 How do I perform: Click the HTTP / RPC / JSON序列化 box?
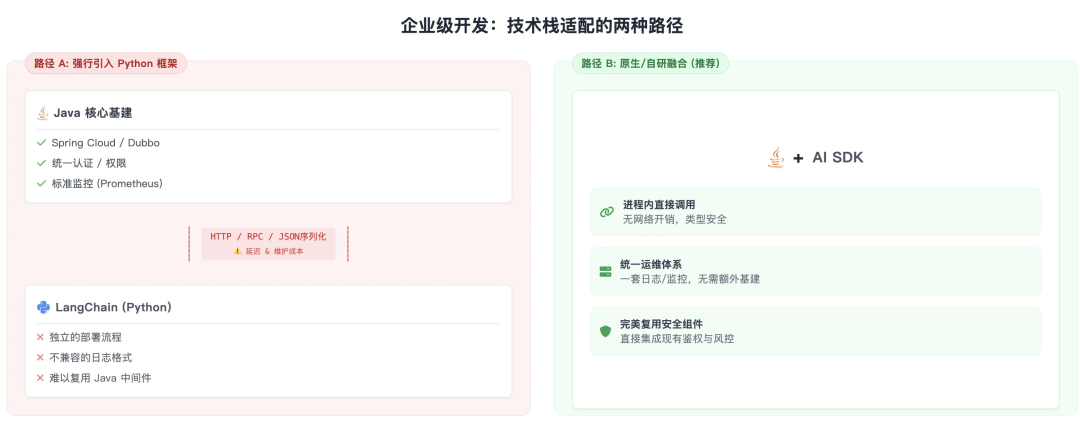tap(268, 243)
